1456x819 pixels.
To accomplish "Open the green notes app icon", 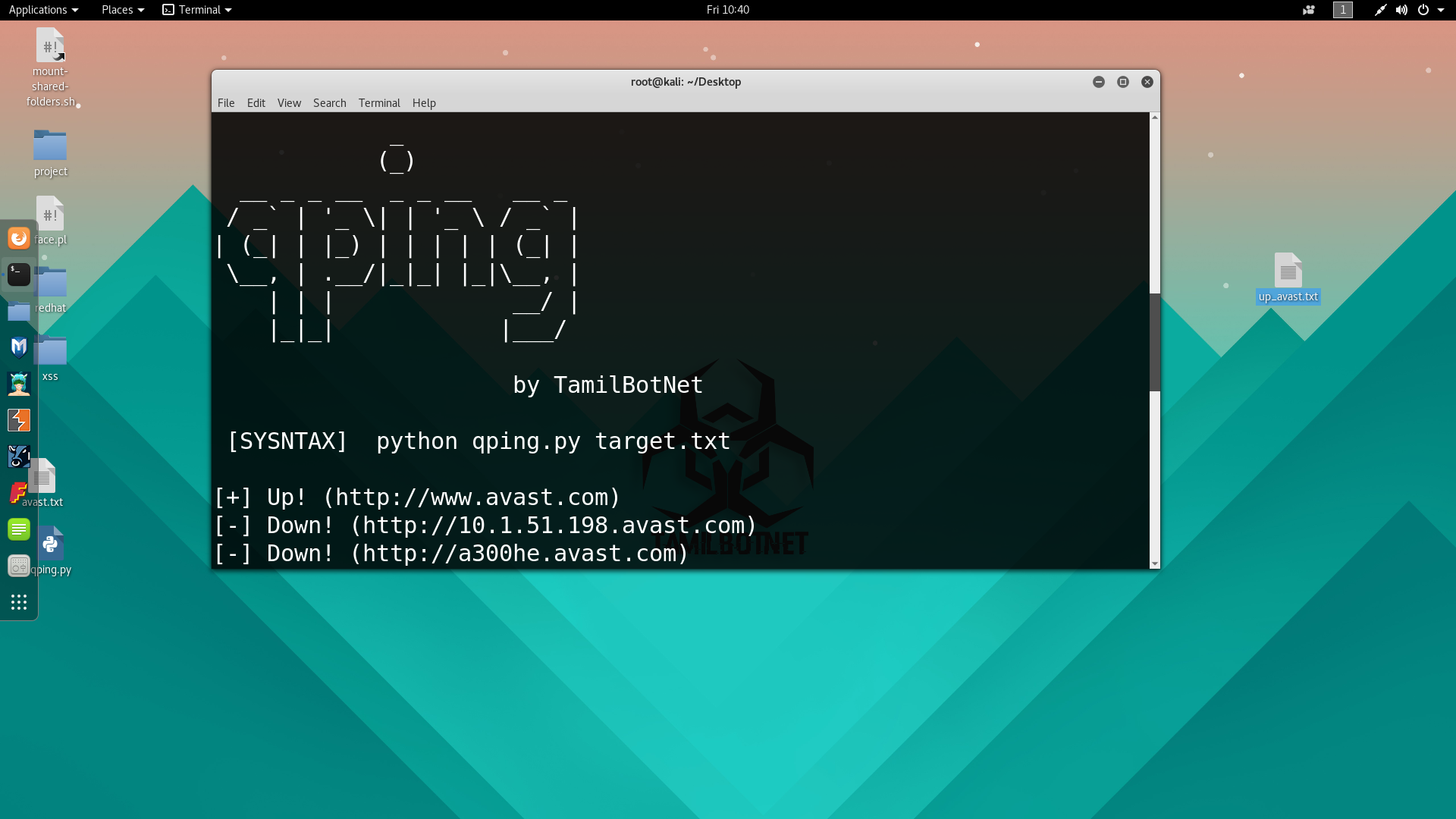I will click(19, 529).
